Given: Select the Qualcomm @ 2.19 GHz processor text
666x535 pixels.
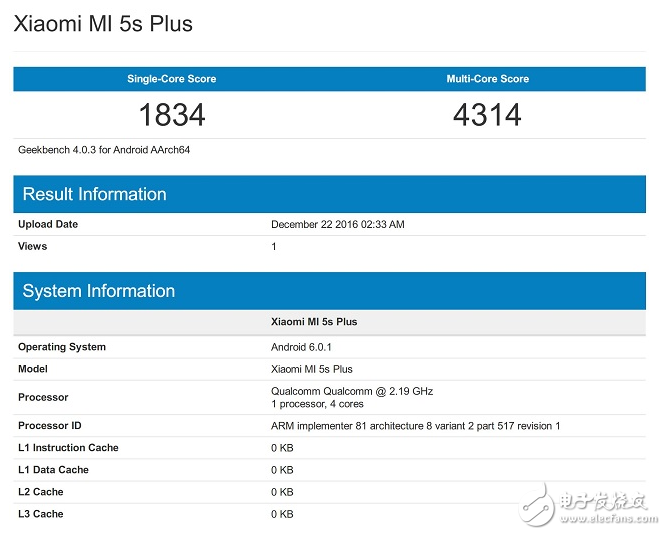Looking at the screenshot, I should [x=352, y=391].
